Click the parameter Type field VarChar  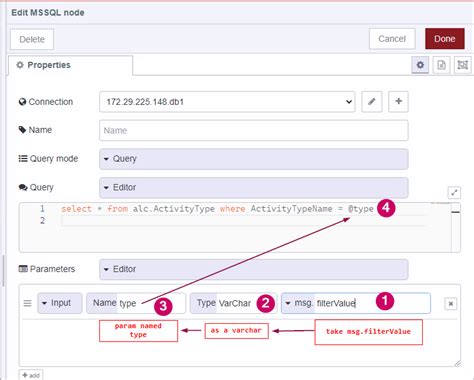pyautogui.click(x=233, y=303)
